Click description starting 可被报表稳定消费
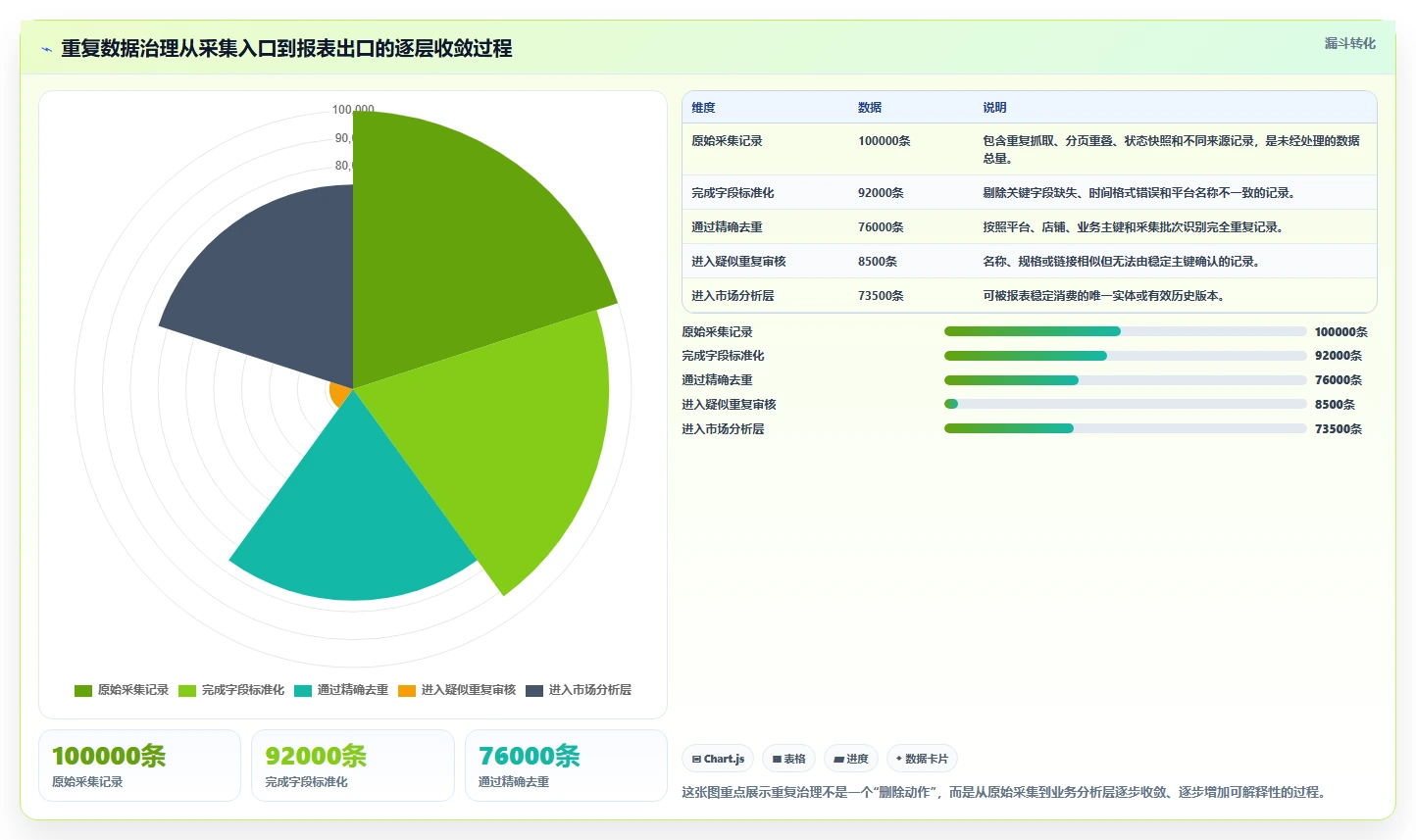The width and height of the screenshot is (1416, 840). [x=1105, y=296]
